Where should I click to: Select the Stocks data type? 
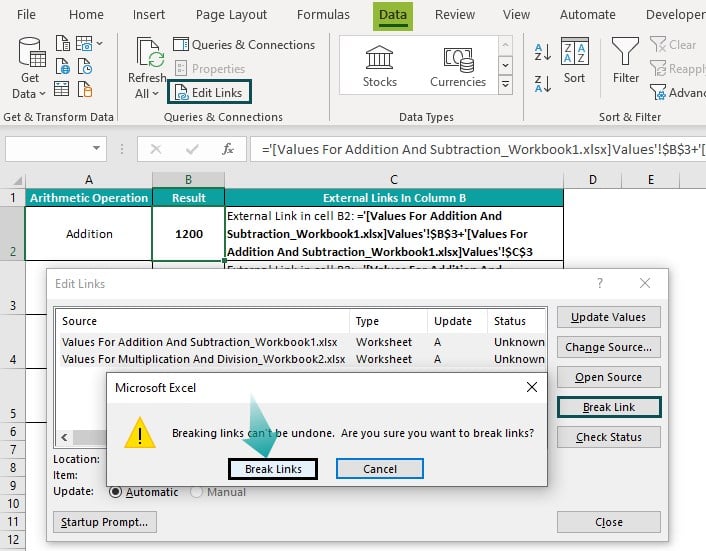380,66
